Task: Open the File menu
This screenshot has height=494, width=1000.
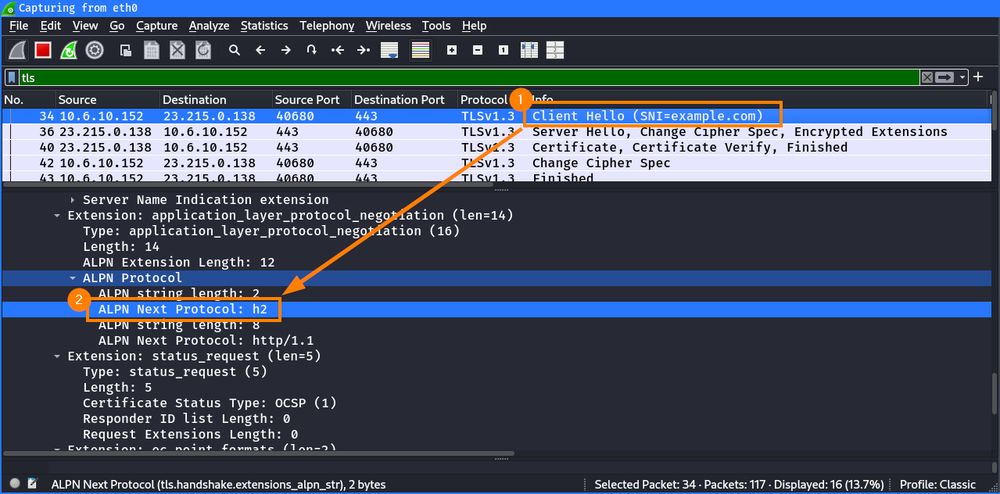Action: (x=18, y=25)
